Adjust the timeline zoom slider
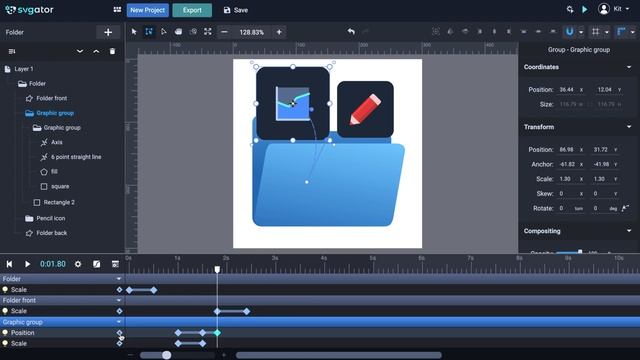The height and width of the screenshot is (360, 640). click(167, 355)
